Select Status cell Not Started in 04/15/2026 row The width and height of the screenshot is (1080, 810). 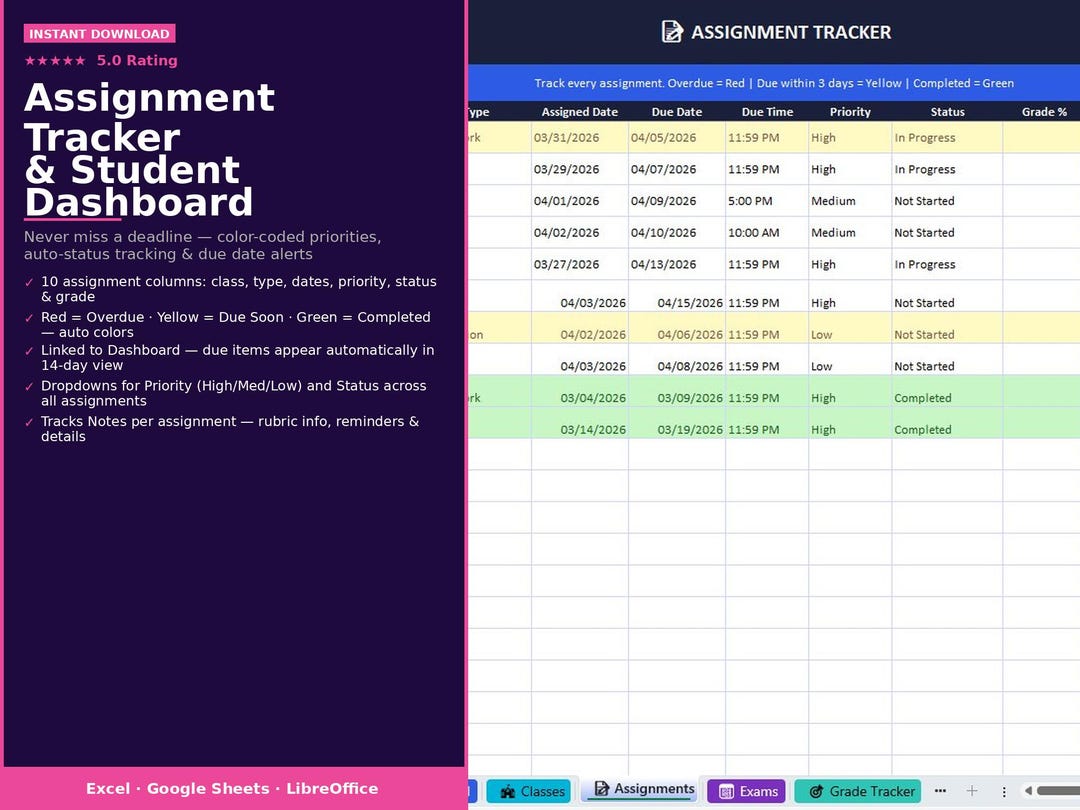(948, 296)
